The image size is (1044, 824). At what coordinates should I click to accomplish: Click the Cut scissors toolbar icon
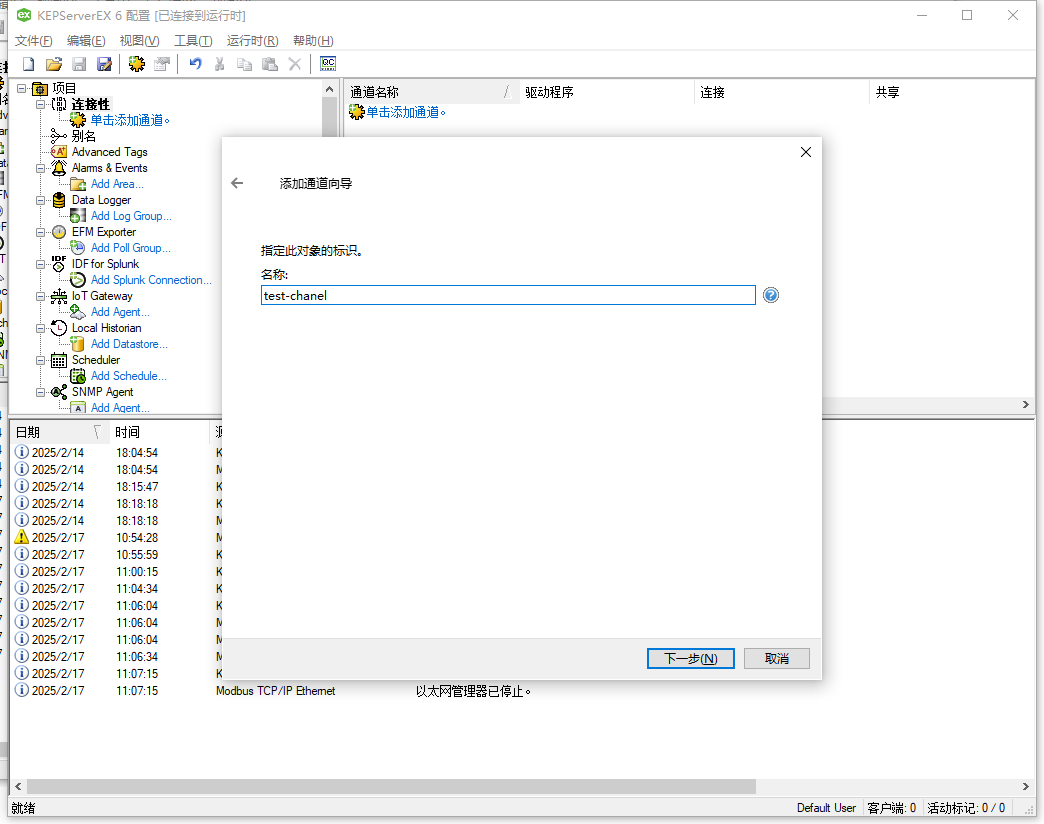[220, 64]
